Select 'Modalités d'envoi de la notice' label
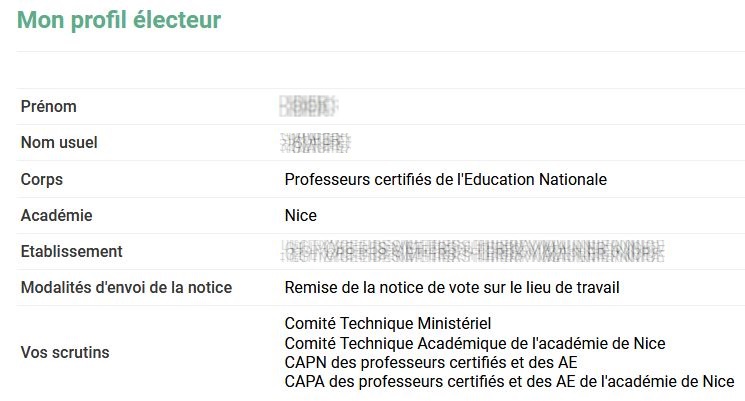The width and height of the screenshot is (745, 401). click(126, 287)
